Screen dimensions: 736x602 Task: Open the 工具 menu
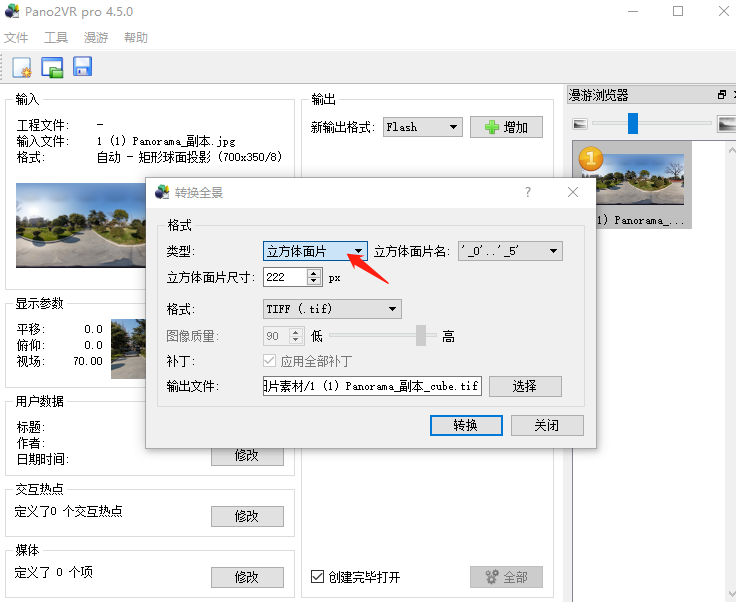point(56,38)
